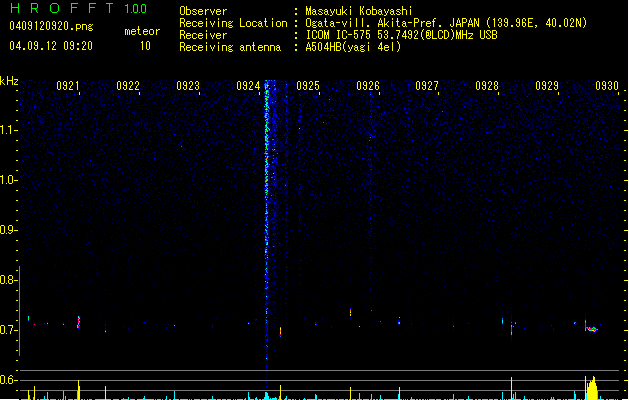Click the kHz axis unit label

coord(9,81)
